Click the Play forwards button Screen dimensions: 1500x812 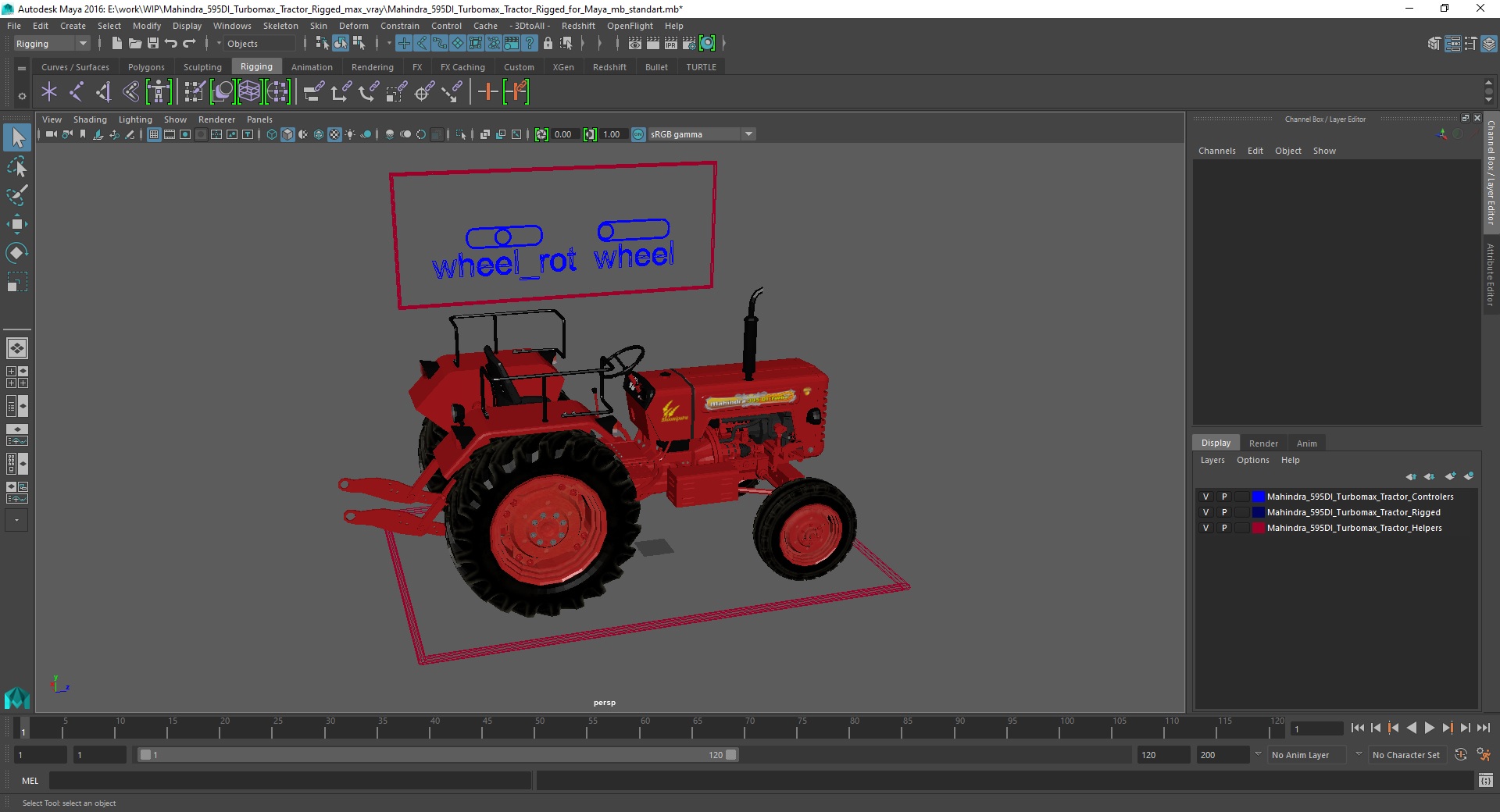[x=1429, y=728]
